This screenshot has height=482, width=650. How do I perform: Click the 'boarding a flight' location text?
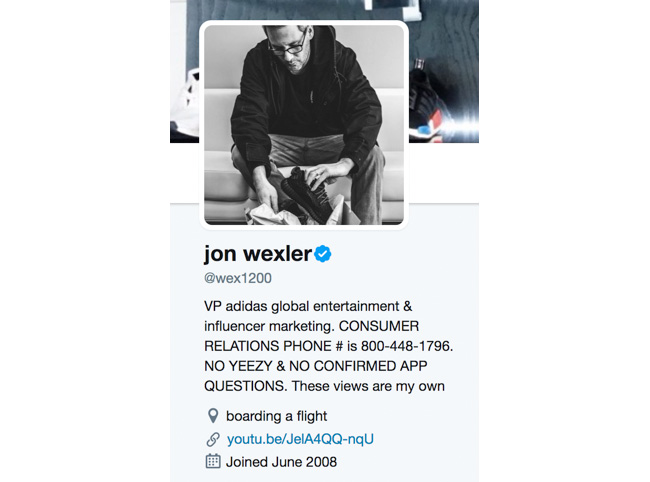coord(276,416)
